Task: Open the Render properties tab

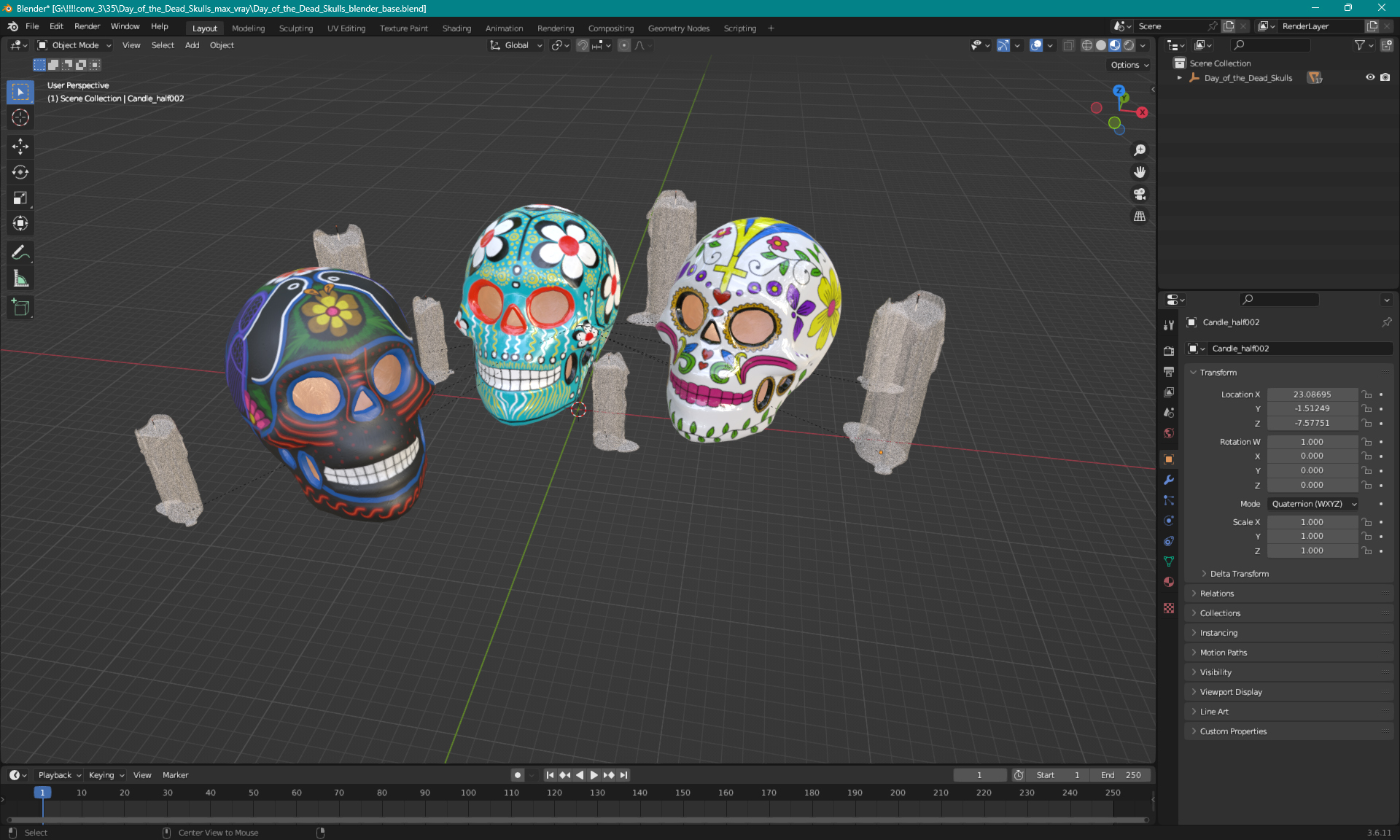Action: (x=1169, y=351)
